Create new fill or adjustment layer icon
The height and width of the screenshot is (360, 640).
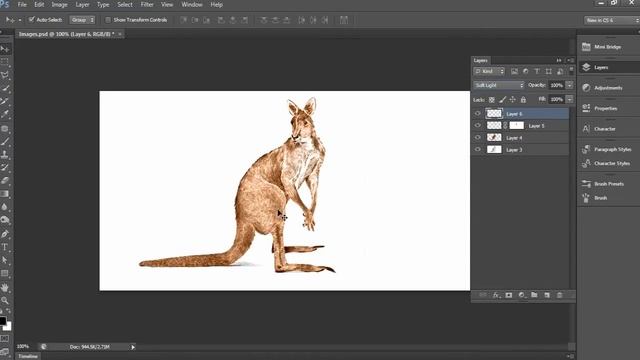[x=522, y=295]
